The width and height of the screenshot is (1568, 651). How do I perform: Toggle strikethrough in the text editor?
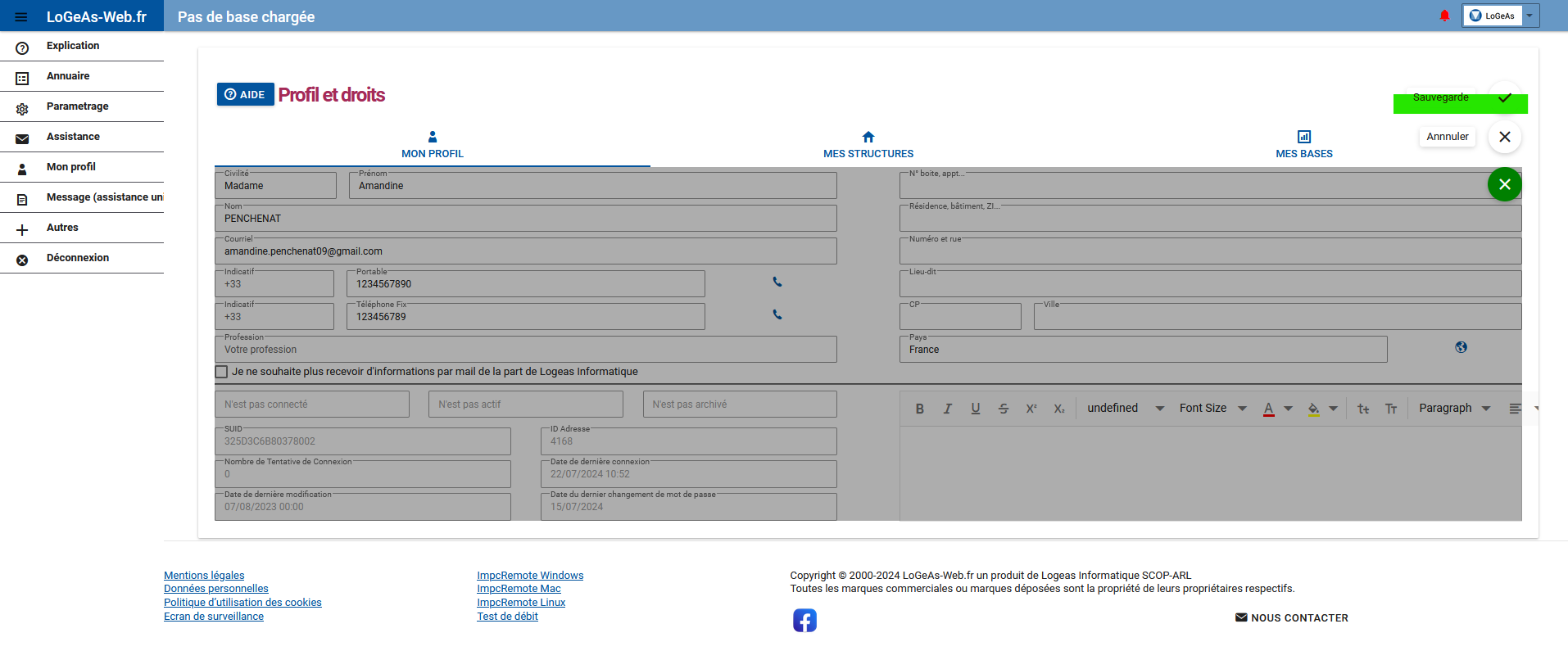point(1003,409)
